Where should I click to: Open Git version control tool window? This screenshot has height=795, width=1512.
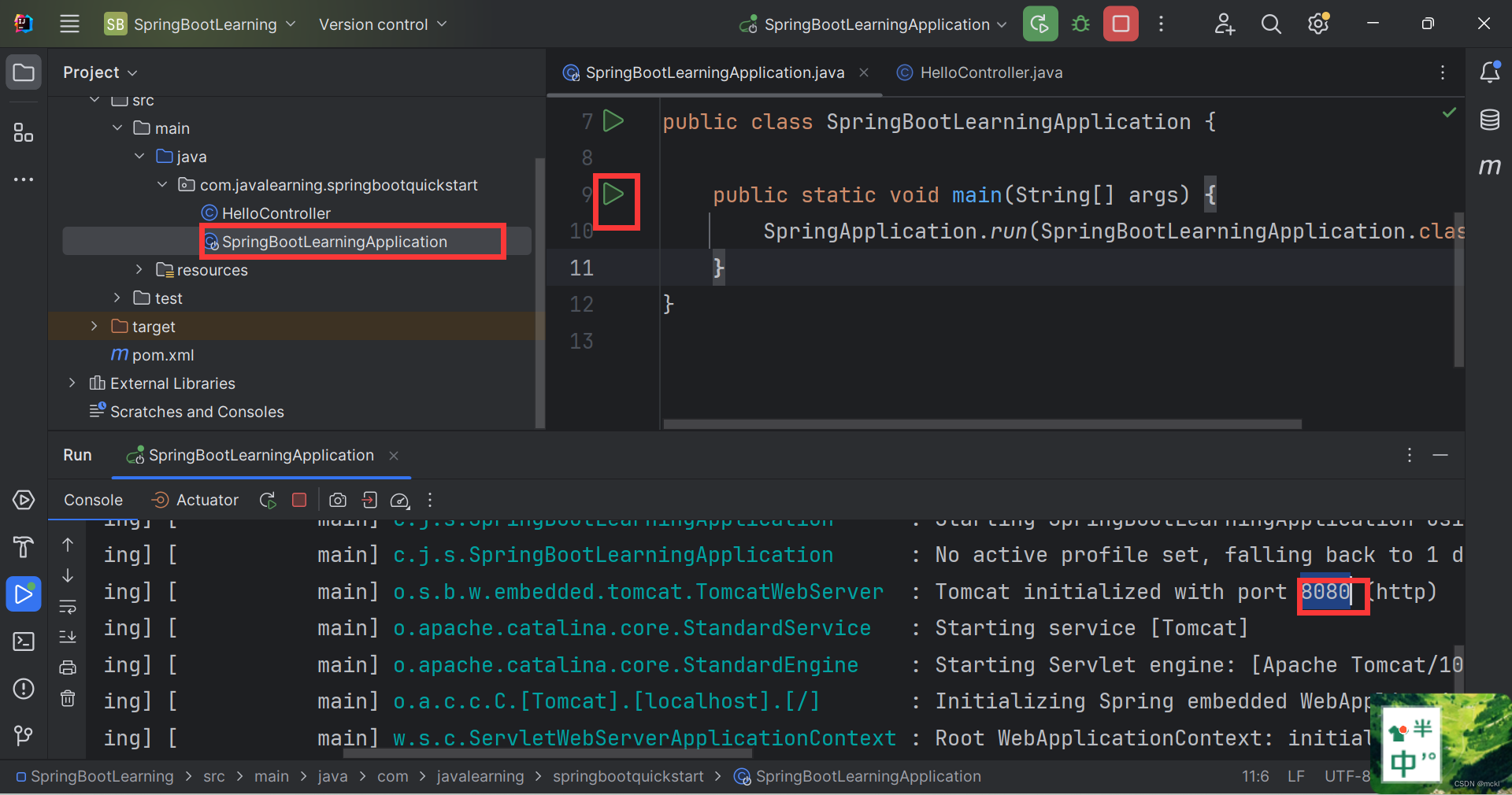point(24,735)
